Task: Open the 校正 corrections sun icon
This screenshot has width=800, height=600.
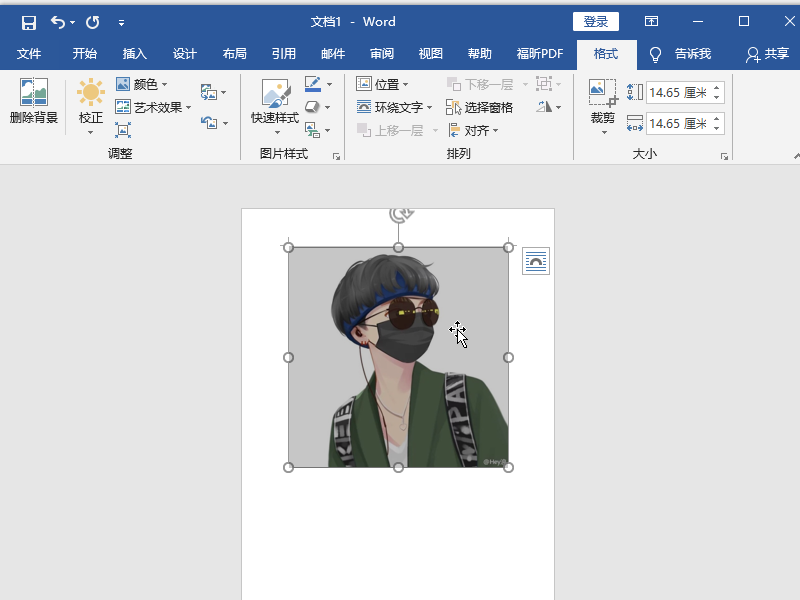Action: [91, 92]
